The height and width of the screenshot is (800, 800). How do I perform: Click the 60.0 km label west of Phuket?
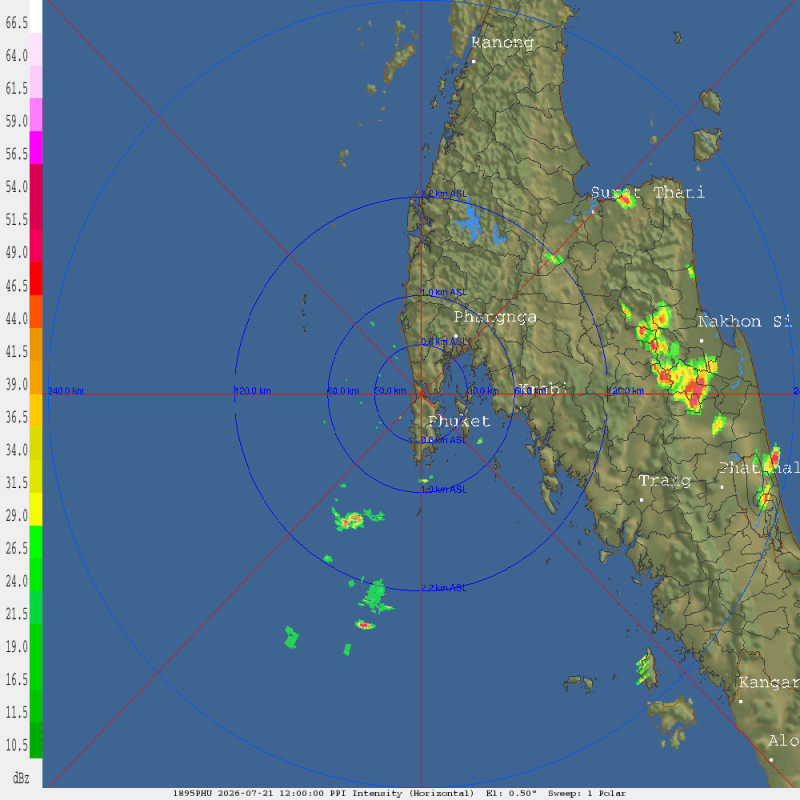tap(343, 391)
